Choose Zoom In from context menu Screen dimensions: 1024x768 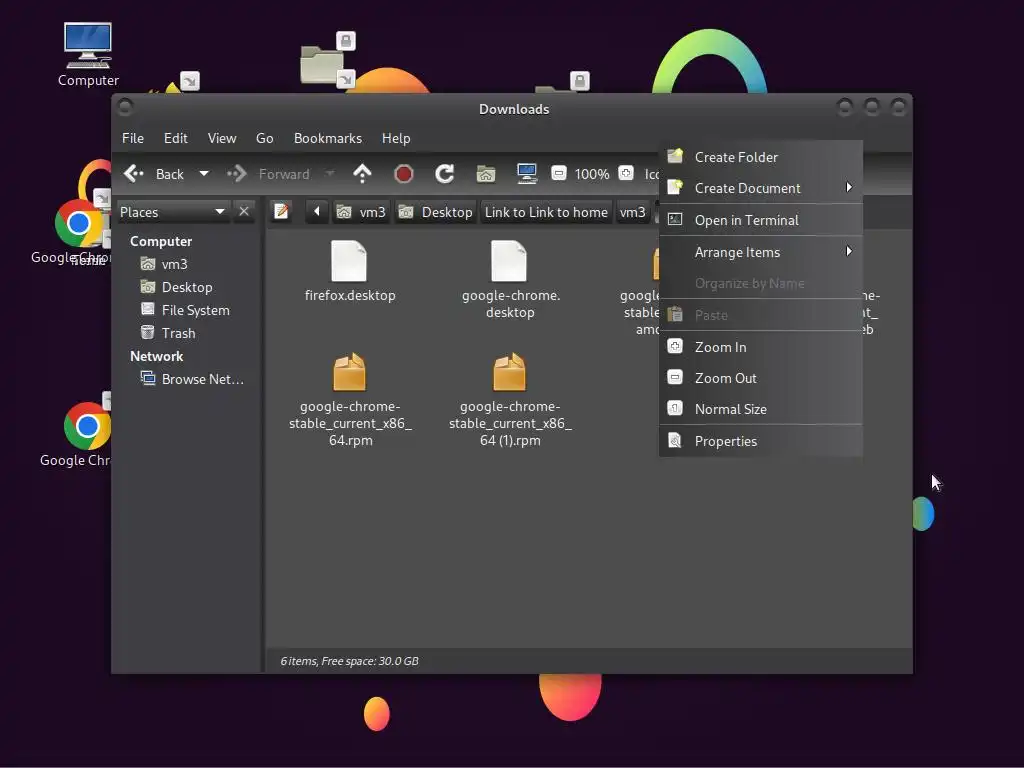[761, 347]
